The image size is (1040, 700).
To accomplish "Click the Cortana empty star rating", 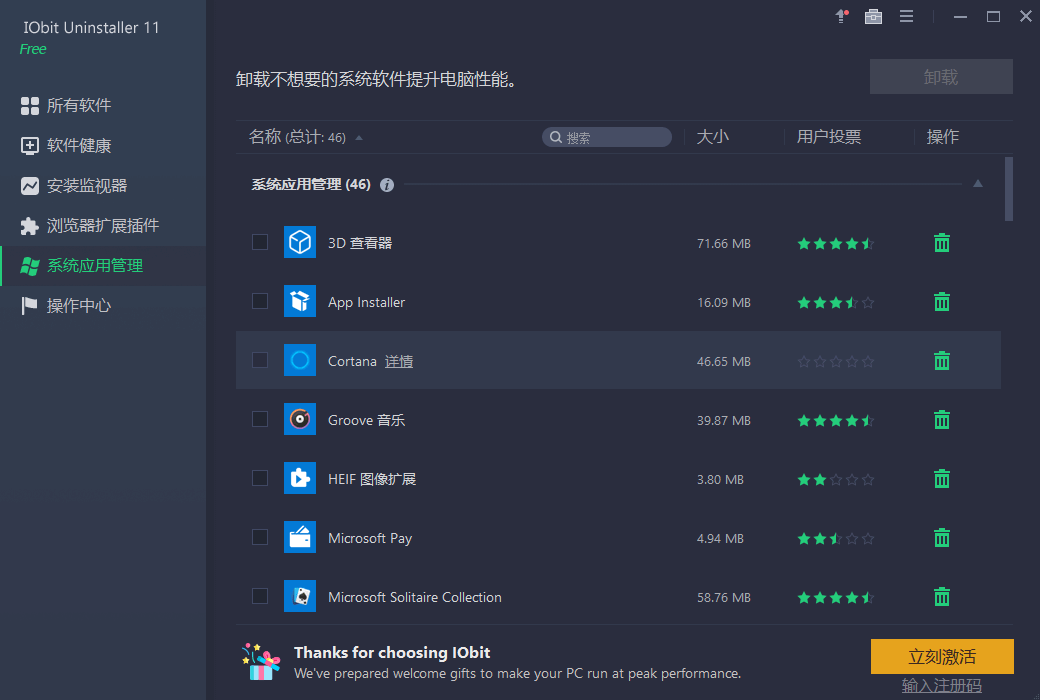I will click(x=836, y=362).
